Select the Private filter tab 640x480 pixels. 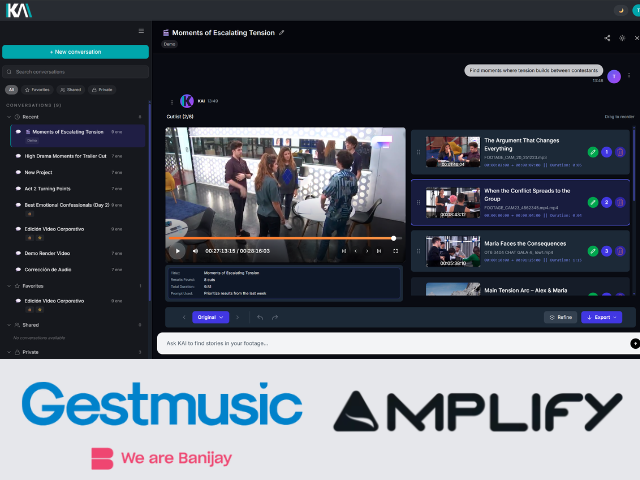point(102,90)
